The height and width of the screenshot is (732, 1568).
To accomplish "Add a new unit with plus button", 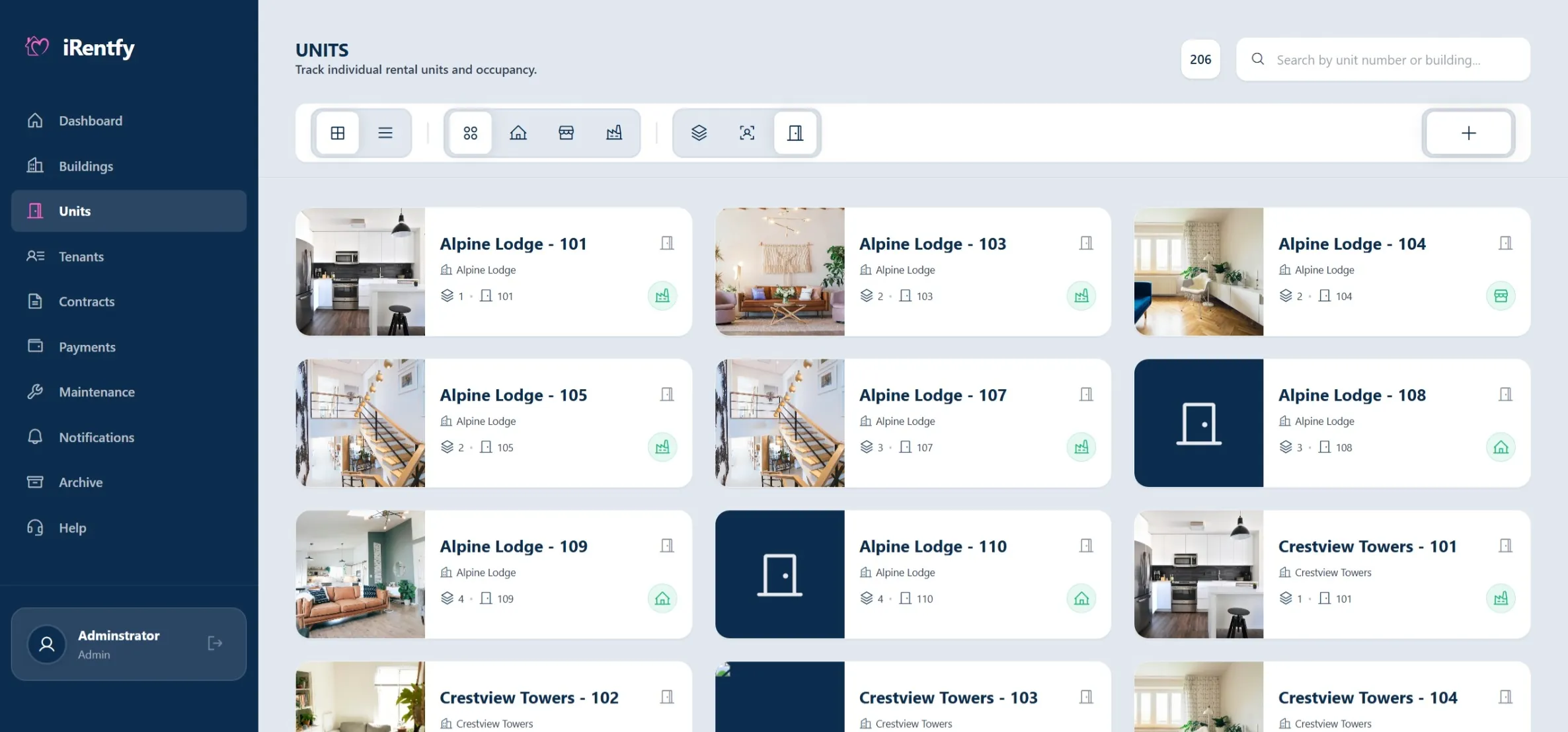I will 1469,133.
